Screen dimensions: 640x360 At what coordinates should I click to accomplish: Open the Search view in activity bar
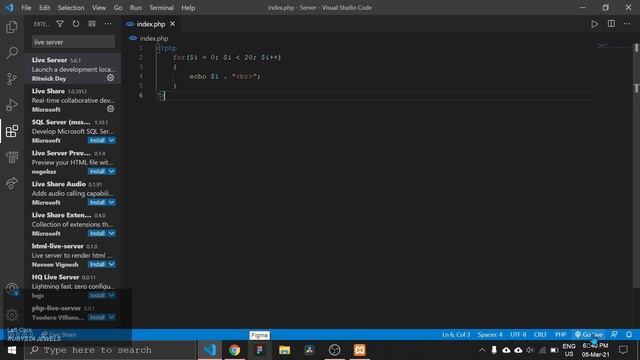(12, 53)
